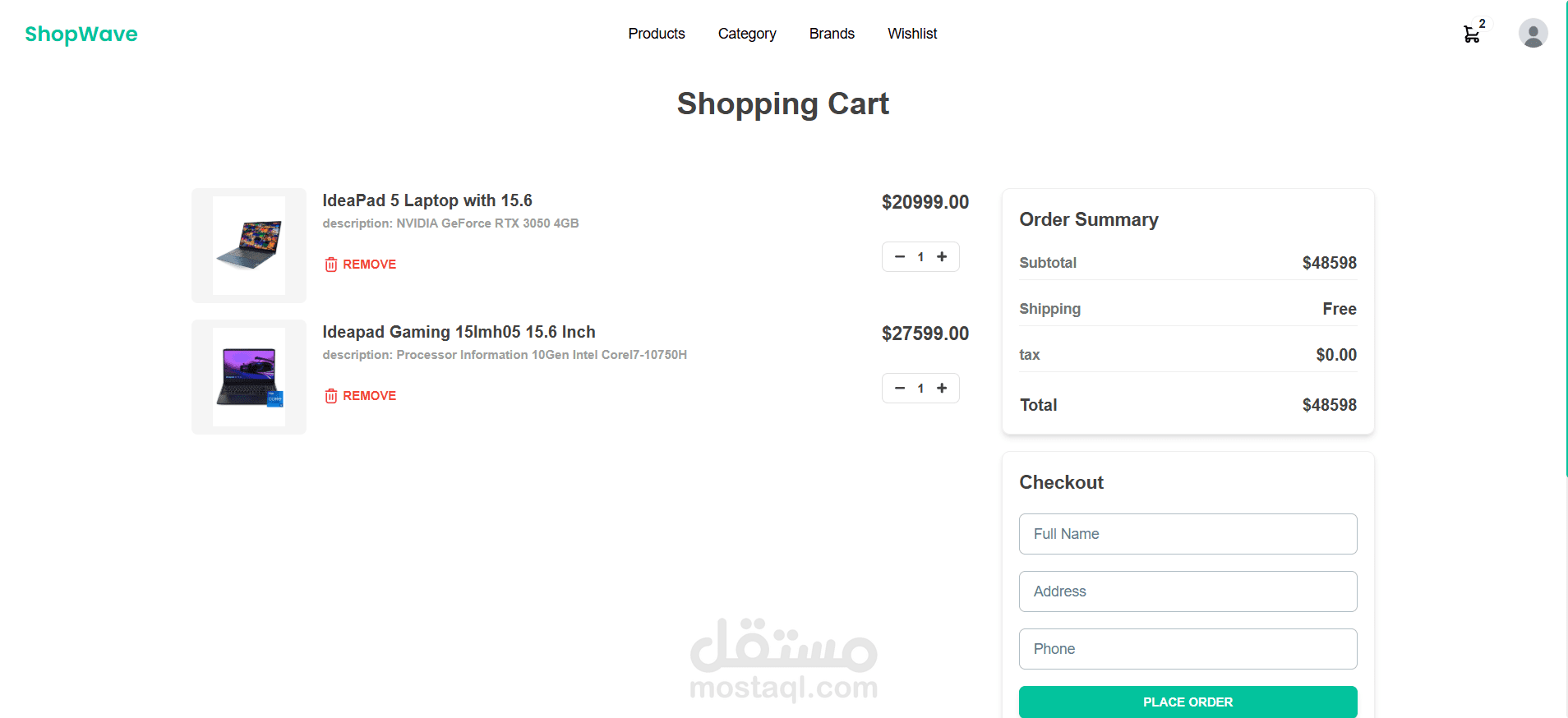Image resolution: width=1568 pixels, height=718 pixels.
Task: Increase IdeaPad 5 Laptop quantity
Action: [x=942, y=257]
